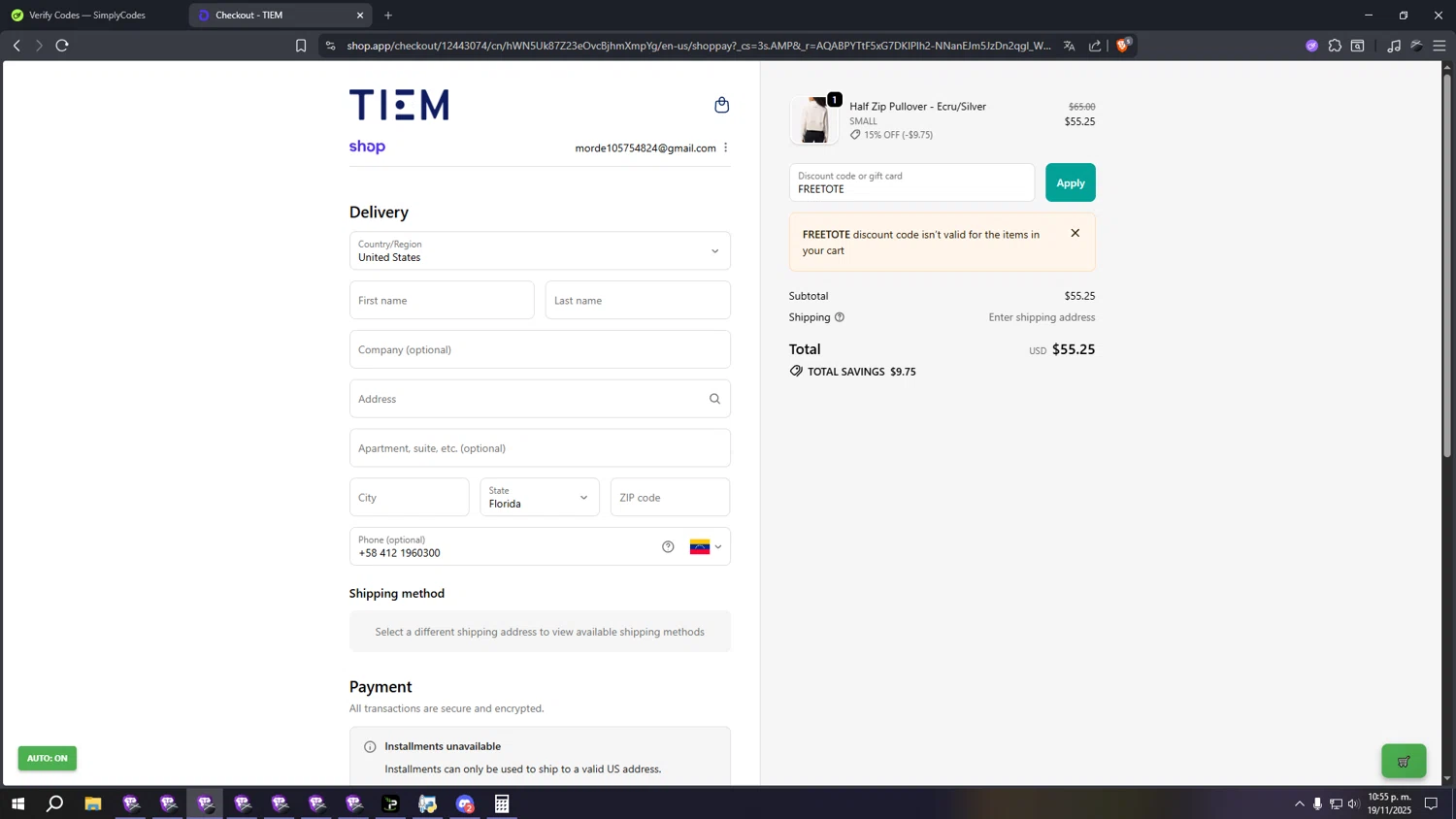
Task: Click the Company (optional) field
Action: pyautogui.click(x=540, y=349)
